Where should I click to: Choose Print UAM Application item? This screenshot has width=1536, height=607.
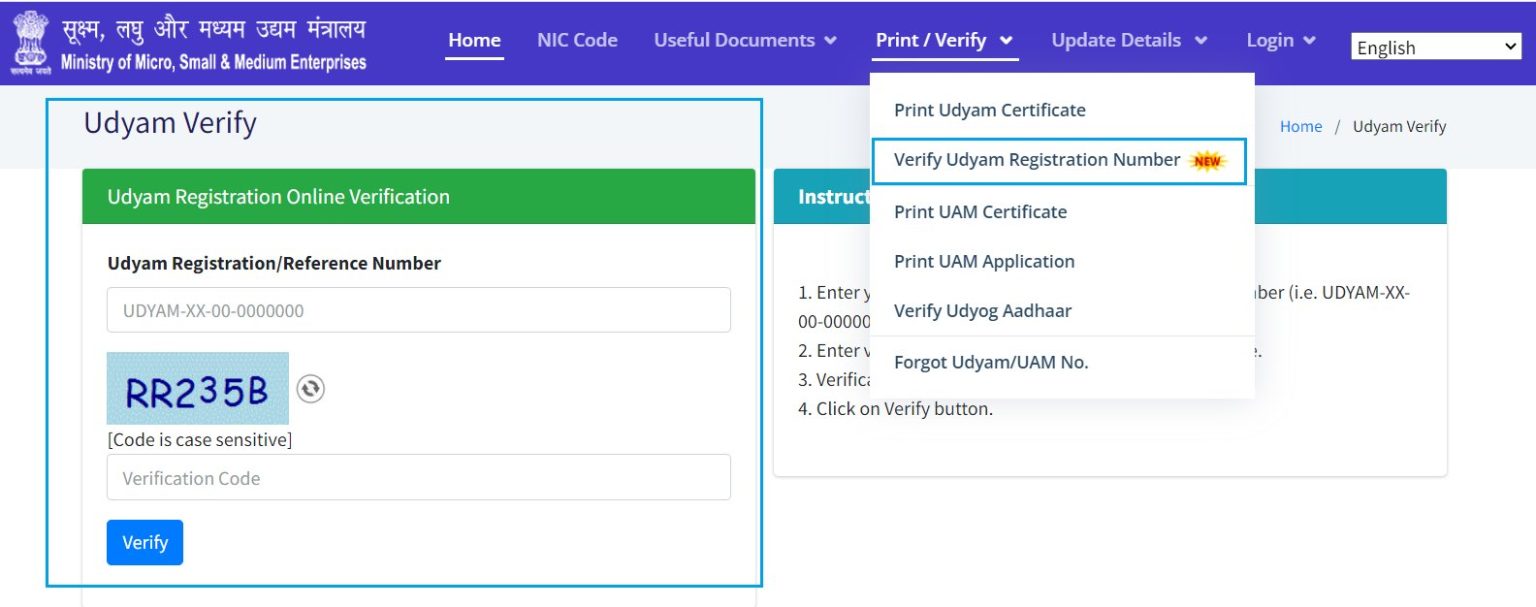point(984,262)
